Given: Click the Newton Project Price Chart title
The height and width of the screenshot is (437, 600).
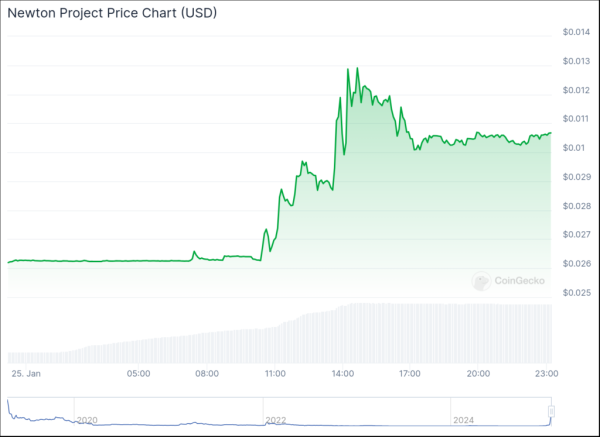Looking at the screenshot, I should pyautogui.click(x=115, y=15).
